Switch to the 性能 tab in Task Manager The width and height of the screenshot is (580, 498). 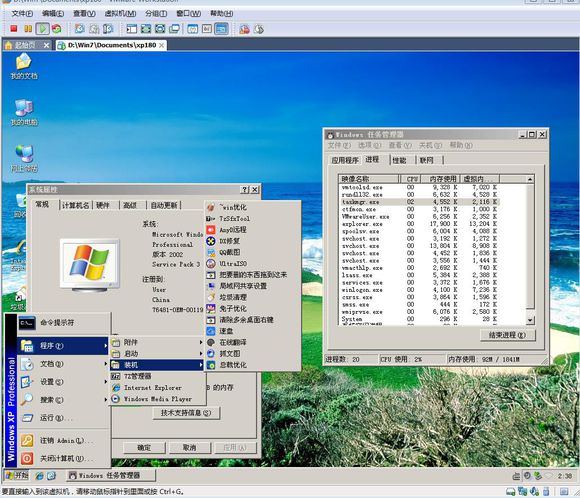(399, 160)
